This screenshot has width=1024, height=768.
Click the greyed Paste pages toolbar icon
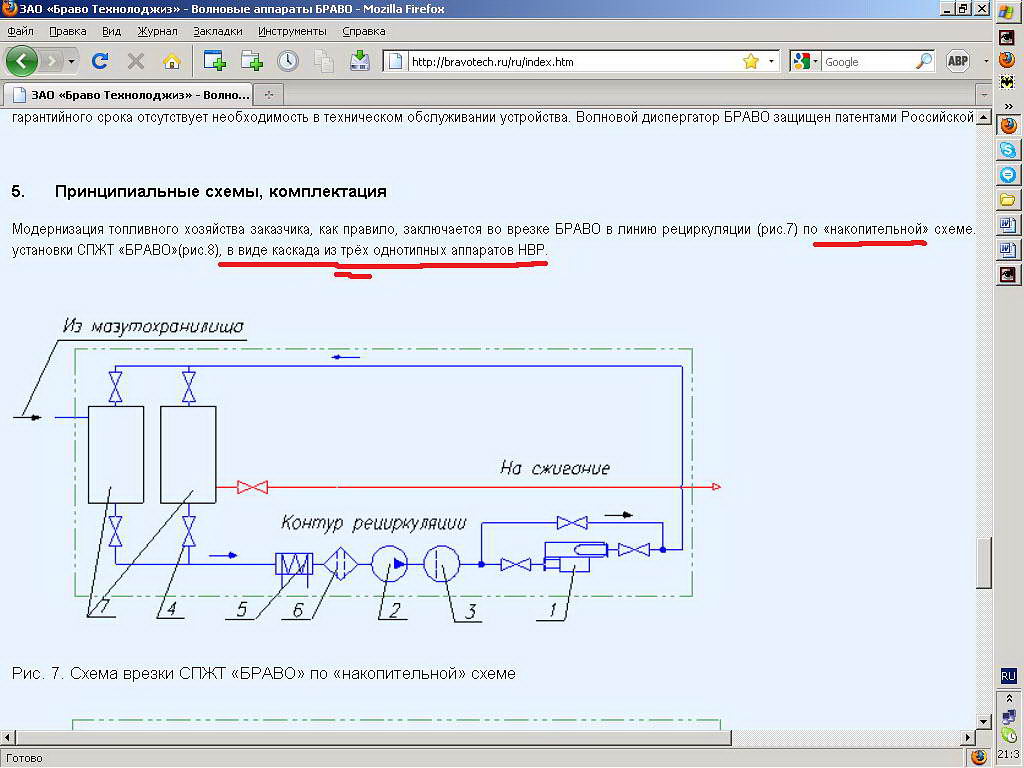tap(323, 61)
